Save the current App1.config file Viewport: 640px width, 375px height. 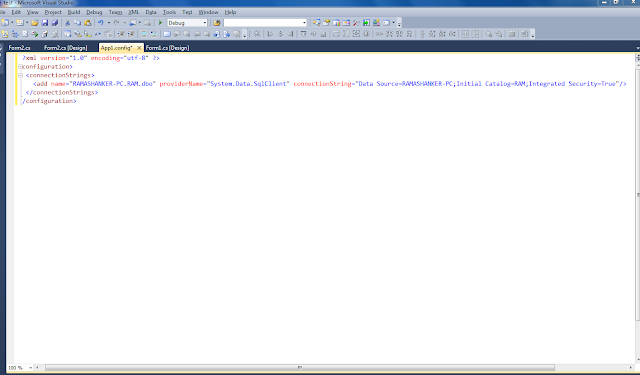click(45, 23)
